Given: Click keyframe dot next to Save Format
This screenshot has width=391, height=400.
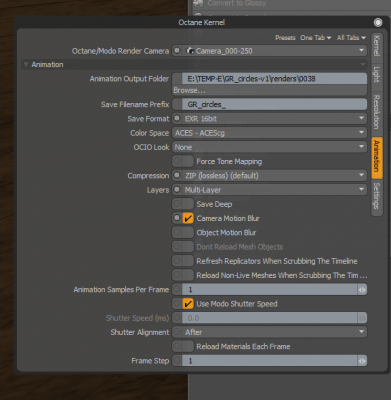Looking at the screenshot, I should click(177, 118).
